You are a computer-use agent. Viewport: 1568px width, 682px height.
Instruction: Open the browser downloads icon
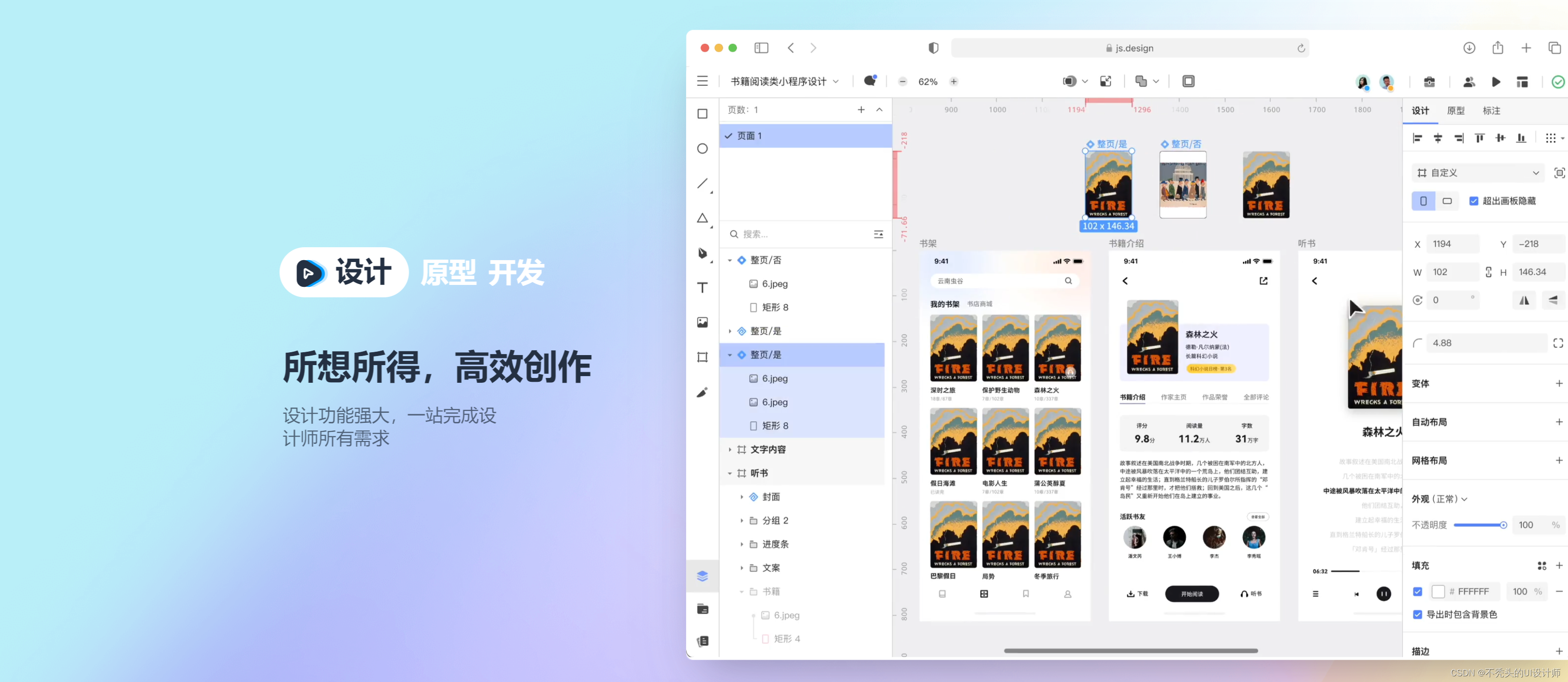pos(1469,48)
